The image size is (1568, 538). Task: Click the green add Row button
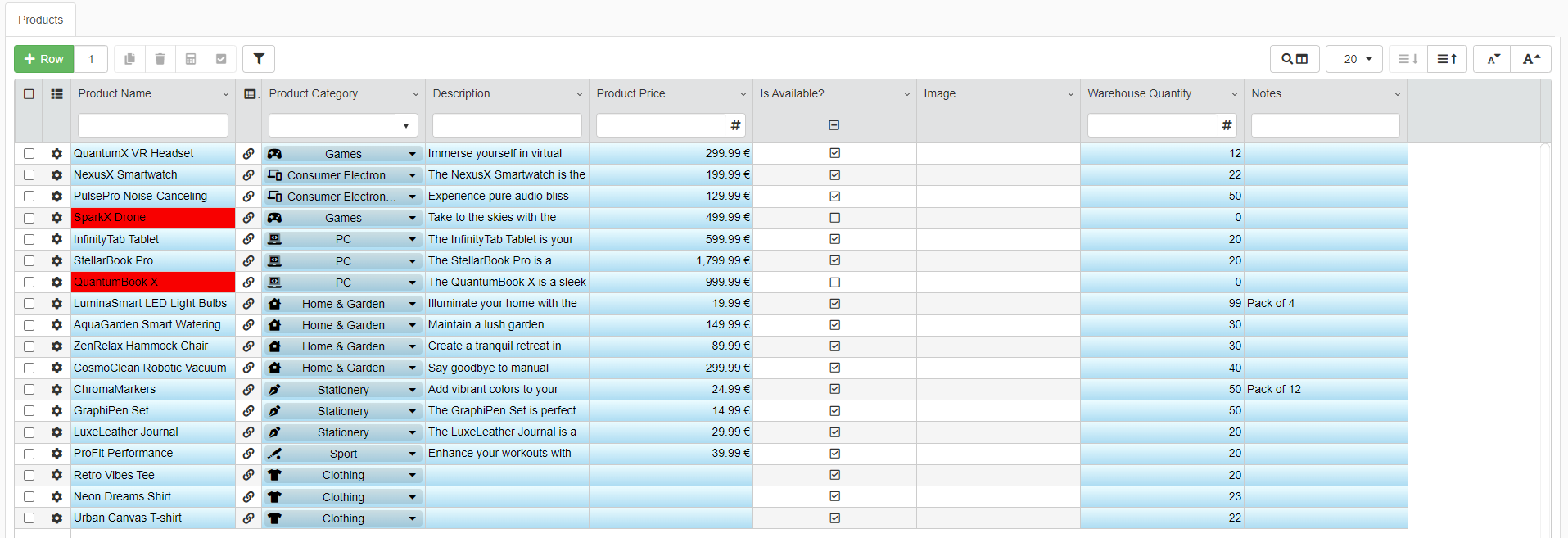tap(44, 59)
